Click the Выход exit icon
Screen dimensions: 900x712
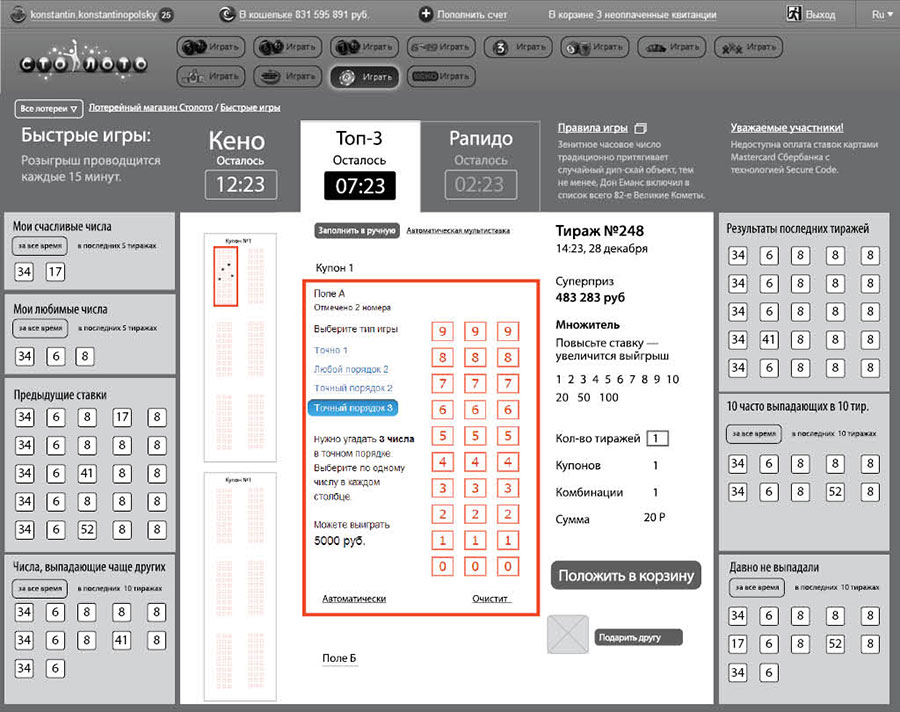(x=794, y=14)
